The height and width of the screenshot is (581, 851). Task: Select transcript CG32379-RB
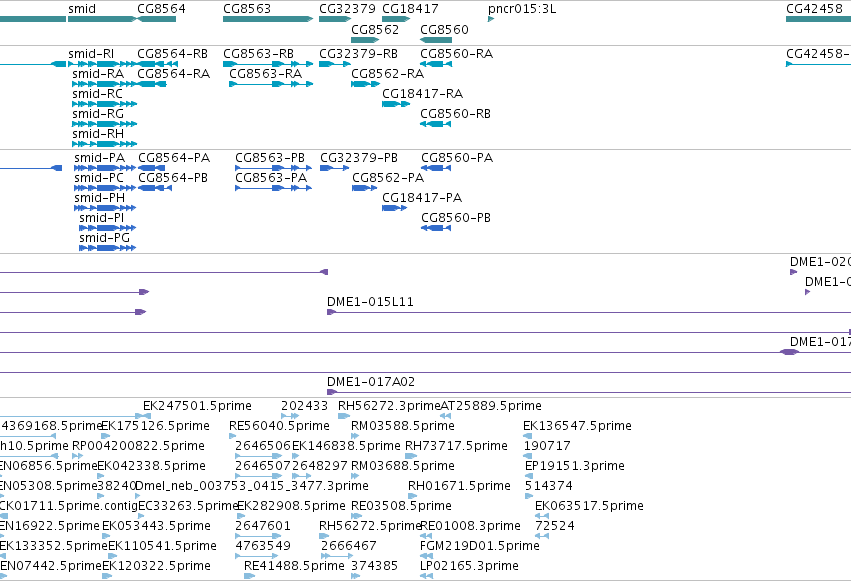(x=358, y=54)
